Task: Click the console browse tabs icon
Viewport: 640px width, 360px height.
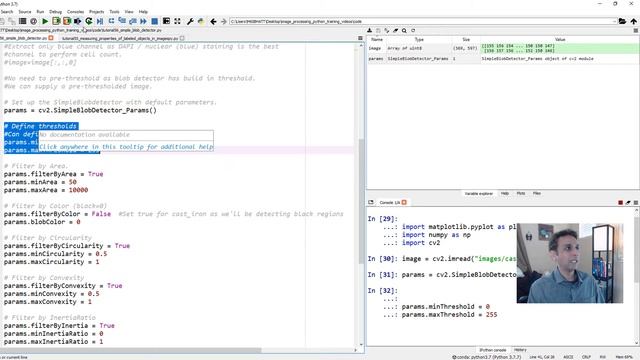Action: point(371,202)
